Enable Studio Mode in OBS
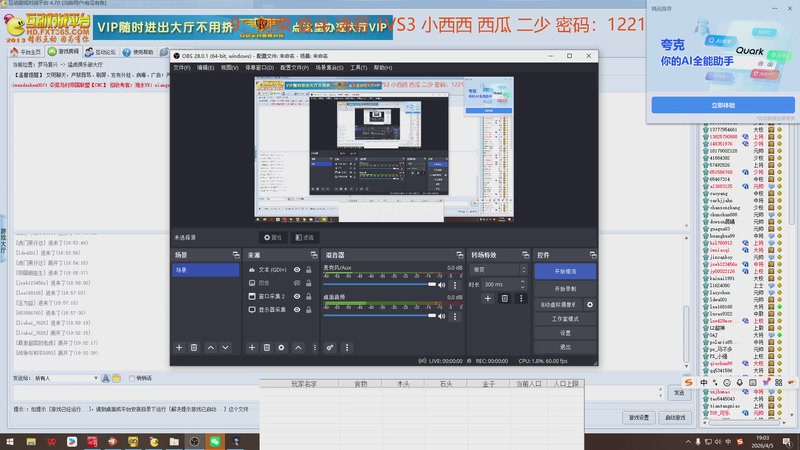 [x=565, y=319]
